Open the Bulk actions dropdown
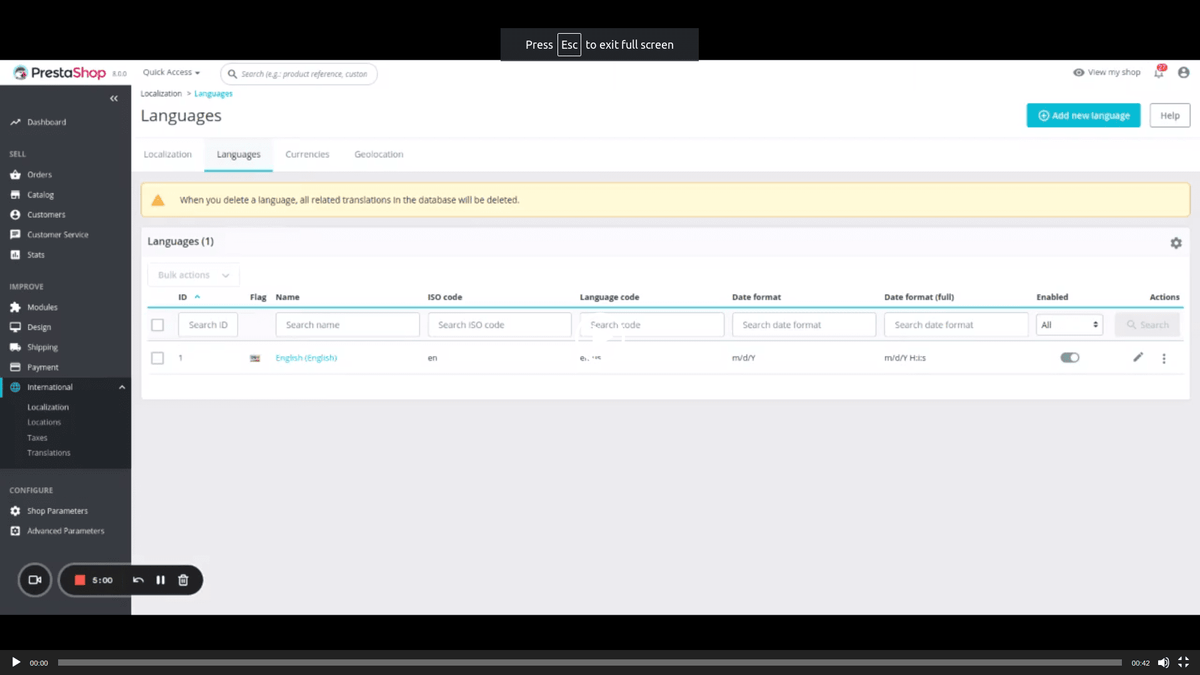This screenshot has width=1200, height=675. (193, 274)
